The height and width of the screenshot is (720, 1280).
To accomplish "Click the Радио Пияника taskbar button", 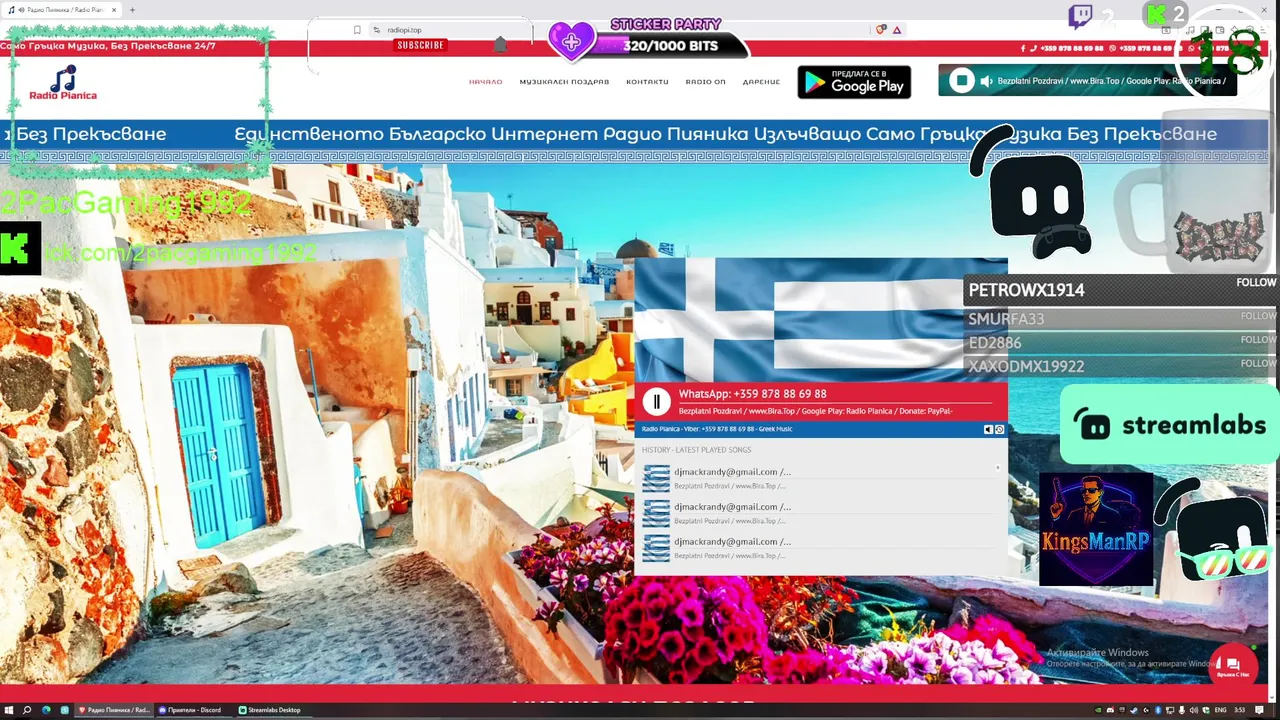I will [x=115, y=710].
